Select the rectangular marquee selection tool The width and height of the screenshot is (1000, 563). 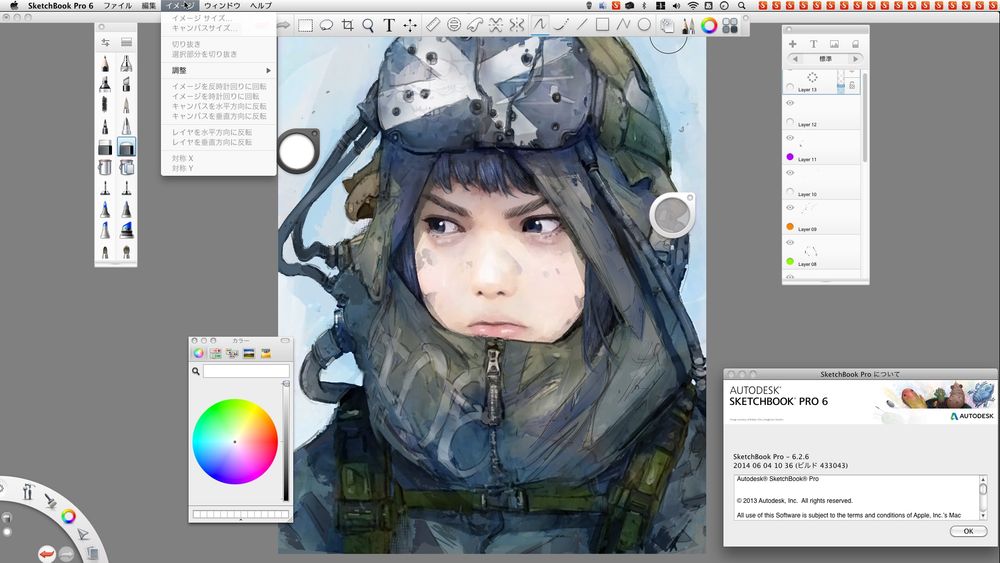[306, 25]
